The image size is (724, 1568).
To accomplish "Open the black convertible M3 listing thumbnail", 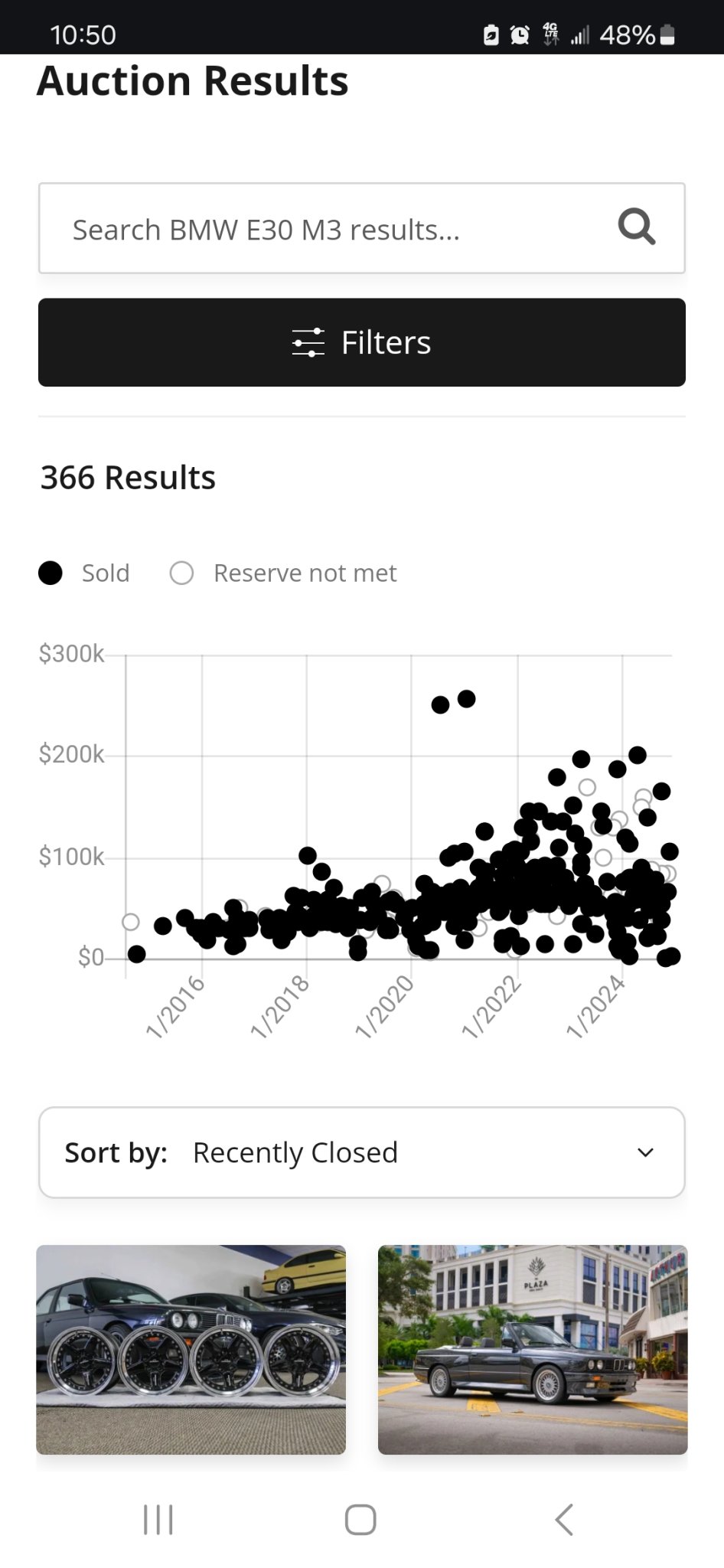I will [x=533, y=1349].
